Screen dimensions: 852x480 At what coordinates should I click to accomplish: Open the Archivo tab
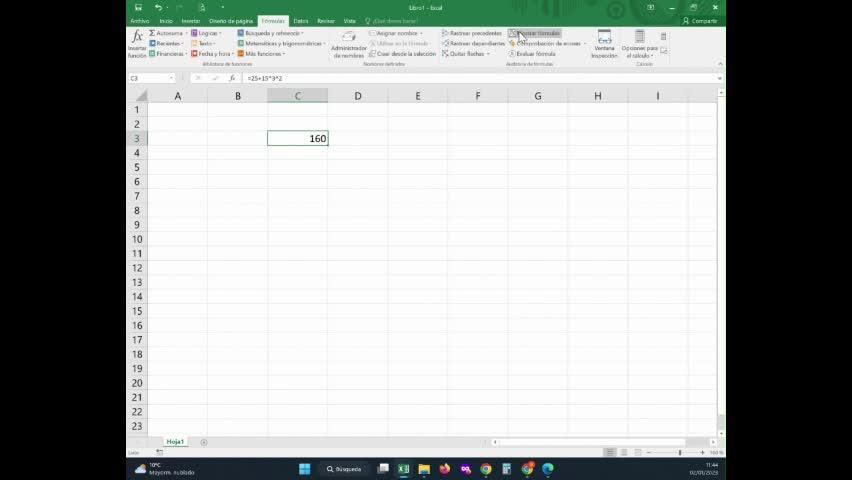click(x=140, y=21)
